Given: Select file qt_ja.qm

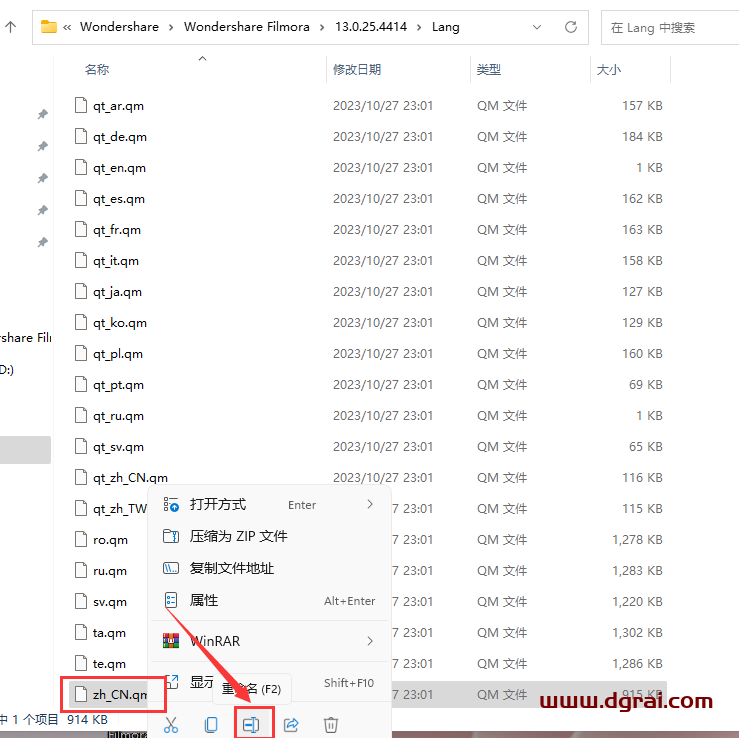Looking at the screenshot, I should coord(117,292).
